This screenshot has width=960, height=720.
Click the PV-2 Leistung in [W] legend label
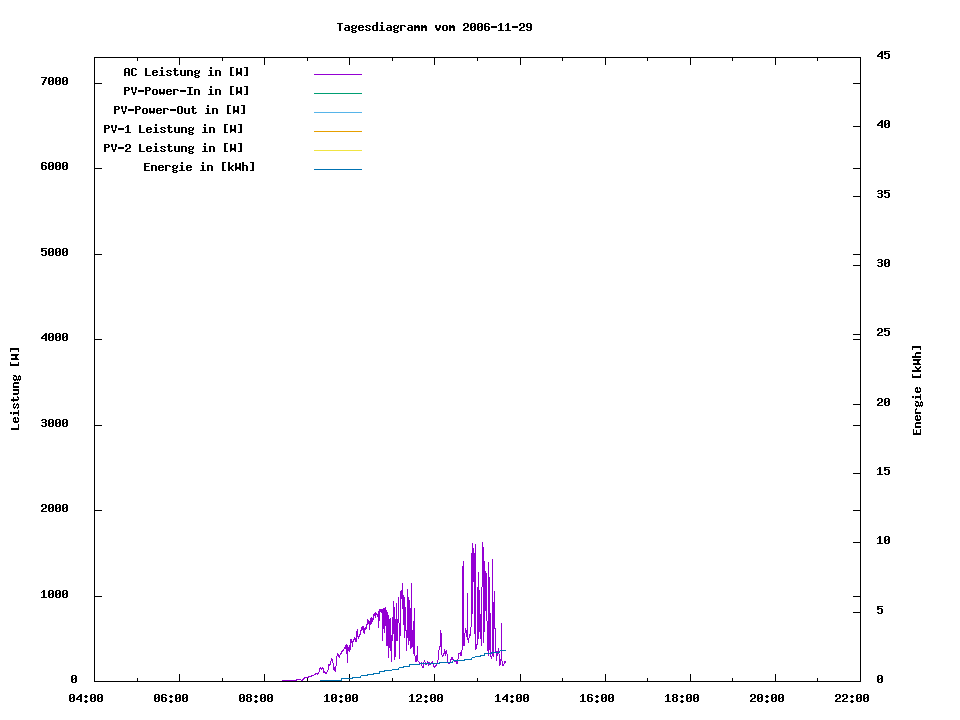pos(173,148)
